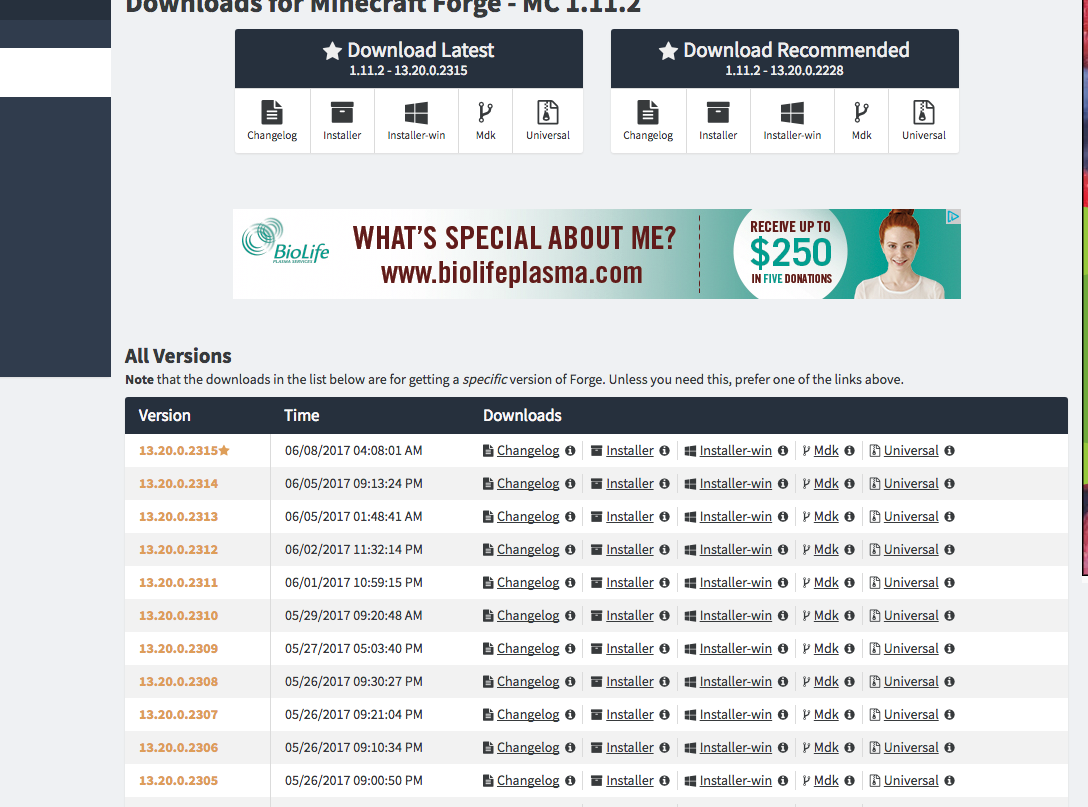Show info icon for Changelog 13.20.0.2315

pos(570,450)
